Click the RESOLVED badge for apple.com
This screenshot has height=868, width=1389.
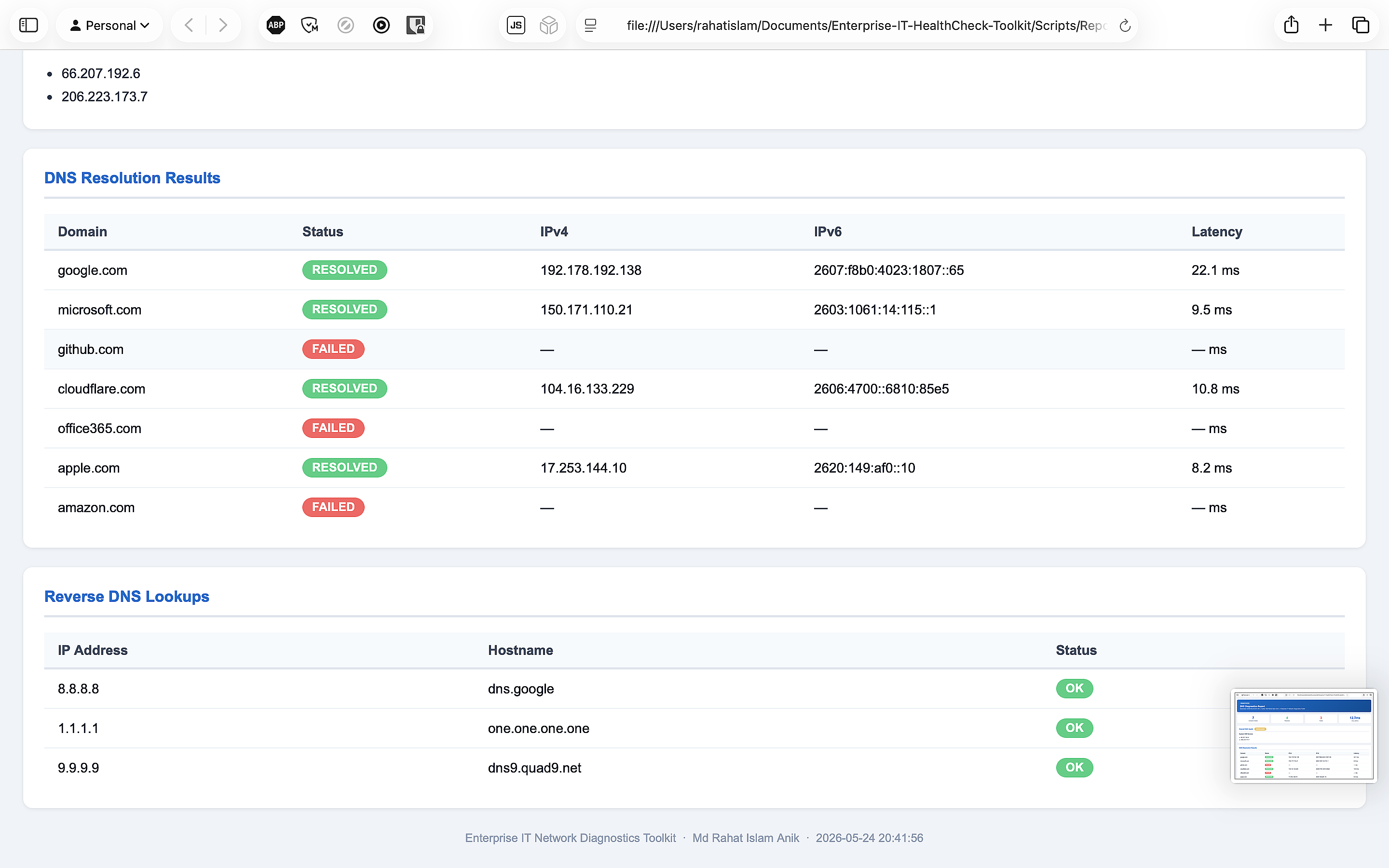coord(344,468)
